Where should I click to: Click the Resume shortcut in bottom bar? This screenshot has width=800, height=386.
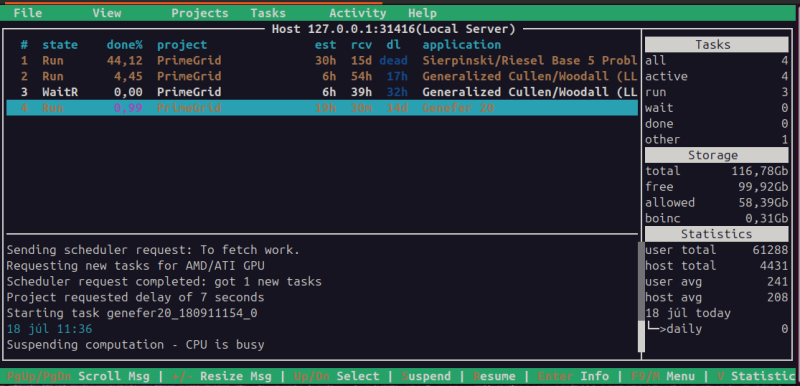494,376
